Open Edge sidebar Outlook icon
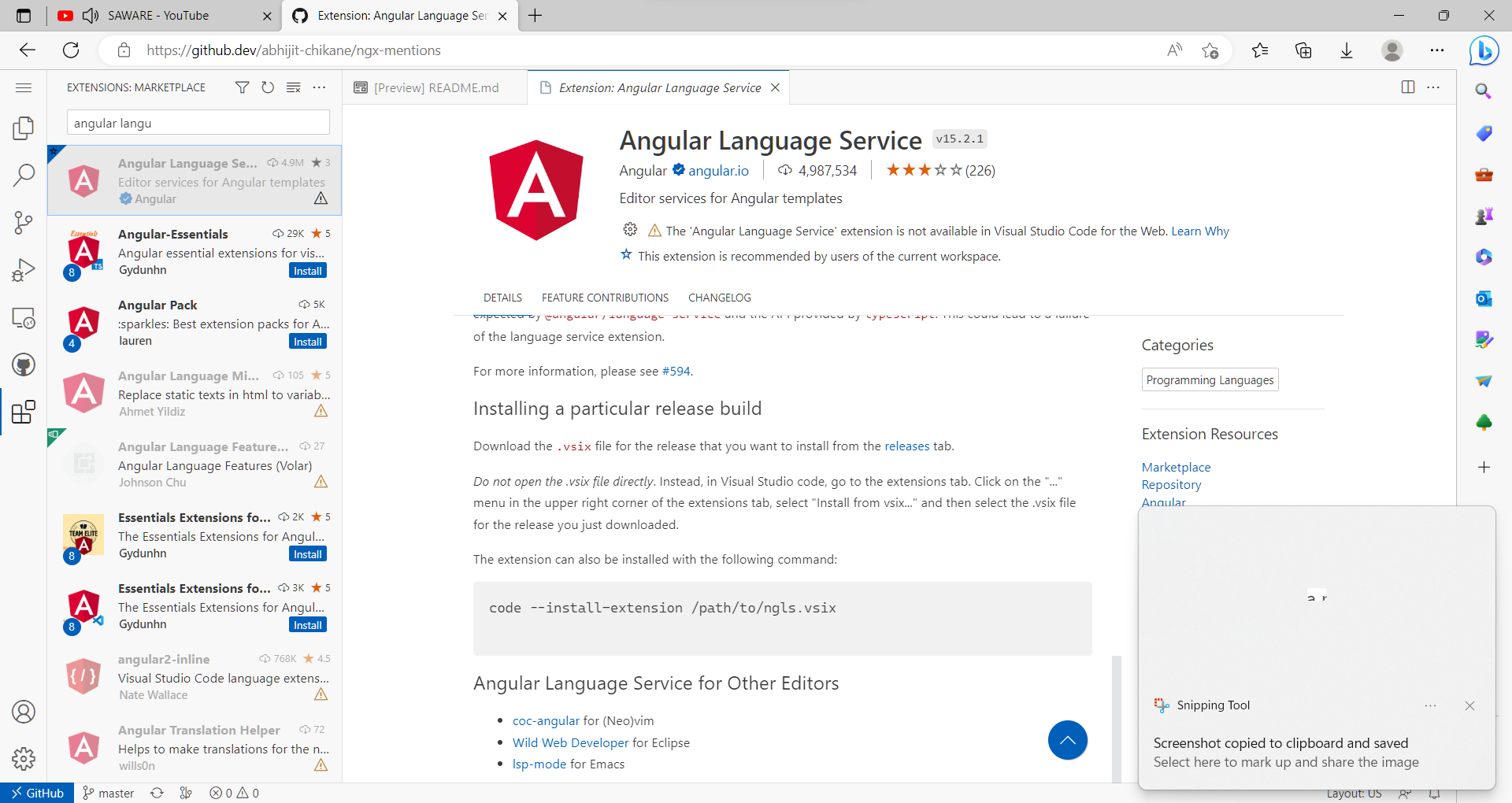 tap(1484, 298)
